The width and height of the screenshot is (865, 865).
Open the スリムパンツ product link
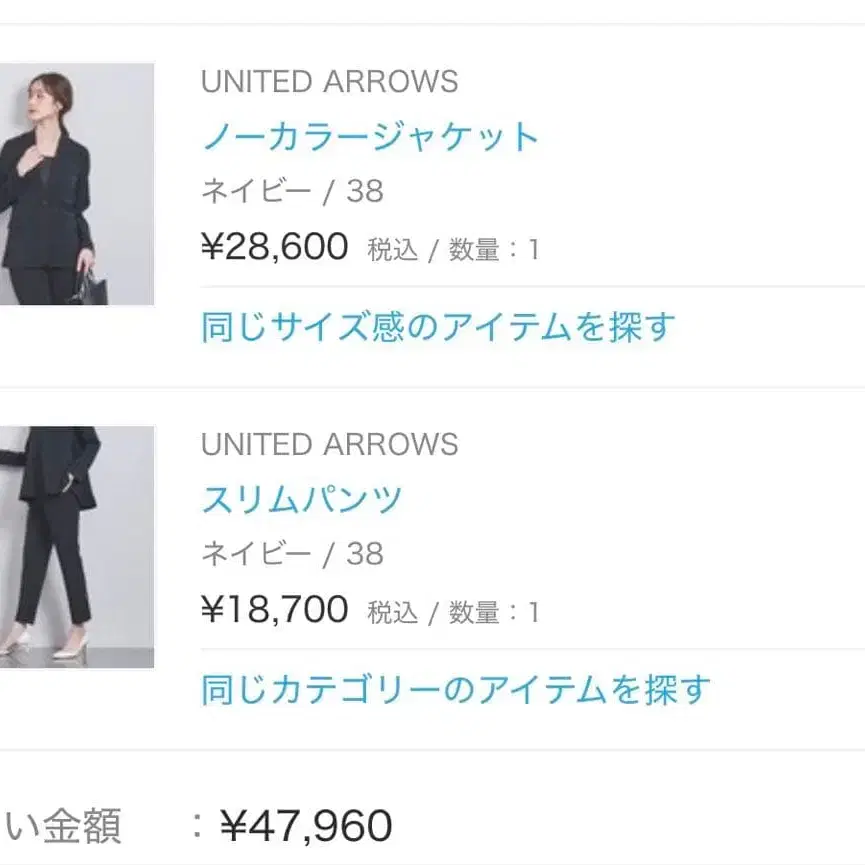click(x=302, y=499)
